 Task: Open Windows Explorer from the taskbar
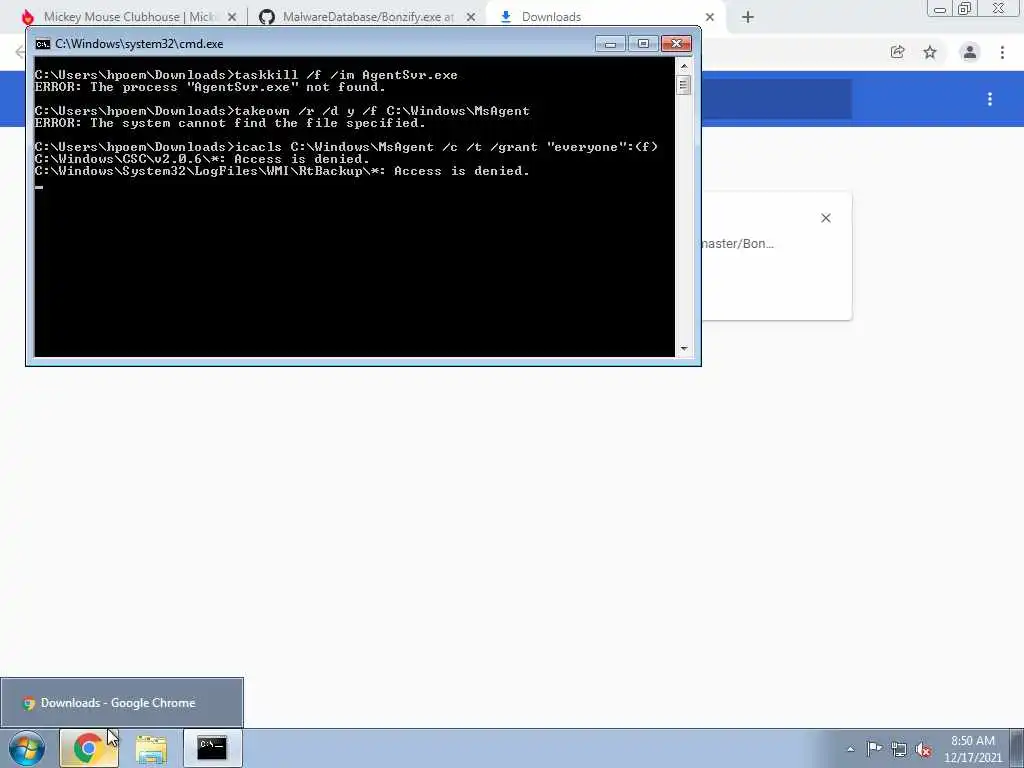(x=151, y=748)
